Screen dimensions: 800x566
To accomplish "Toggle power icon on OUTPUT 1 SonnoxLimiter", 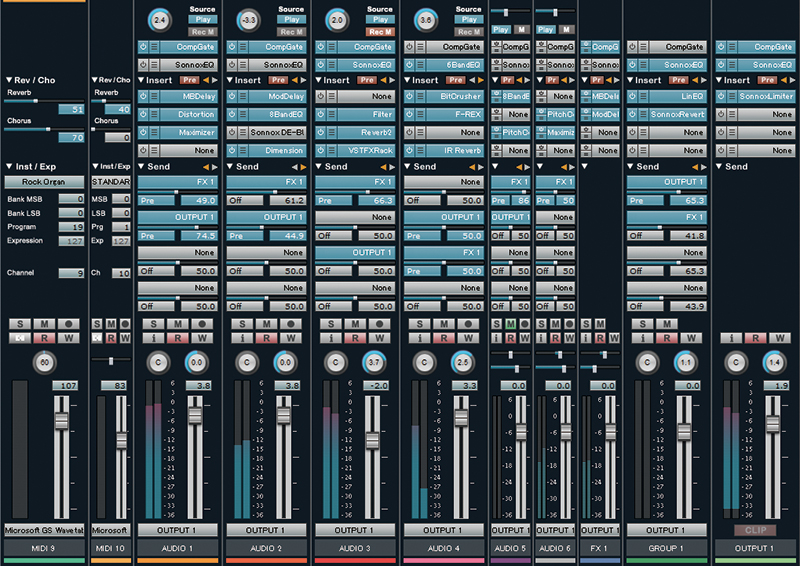I will 721,96.
